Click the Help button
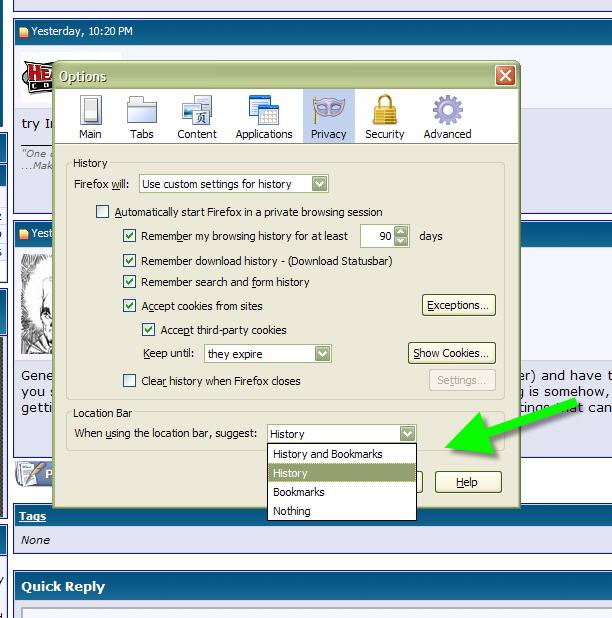 tap(468, 482)
